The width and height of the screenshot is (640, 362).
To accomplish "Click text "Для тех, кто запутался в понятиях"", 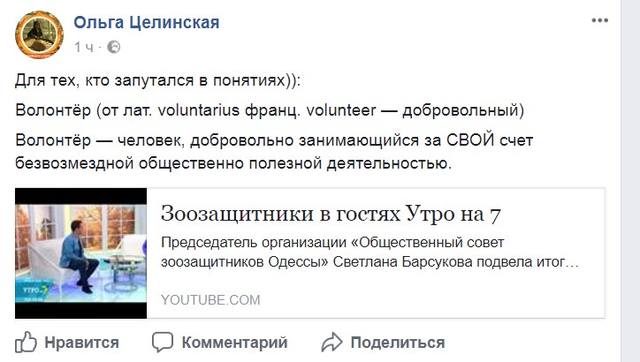I will click(150, 80).
